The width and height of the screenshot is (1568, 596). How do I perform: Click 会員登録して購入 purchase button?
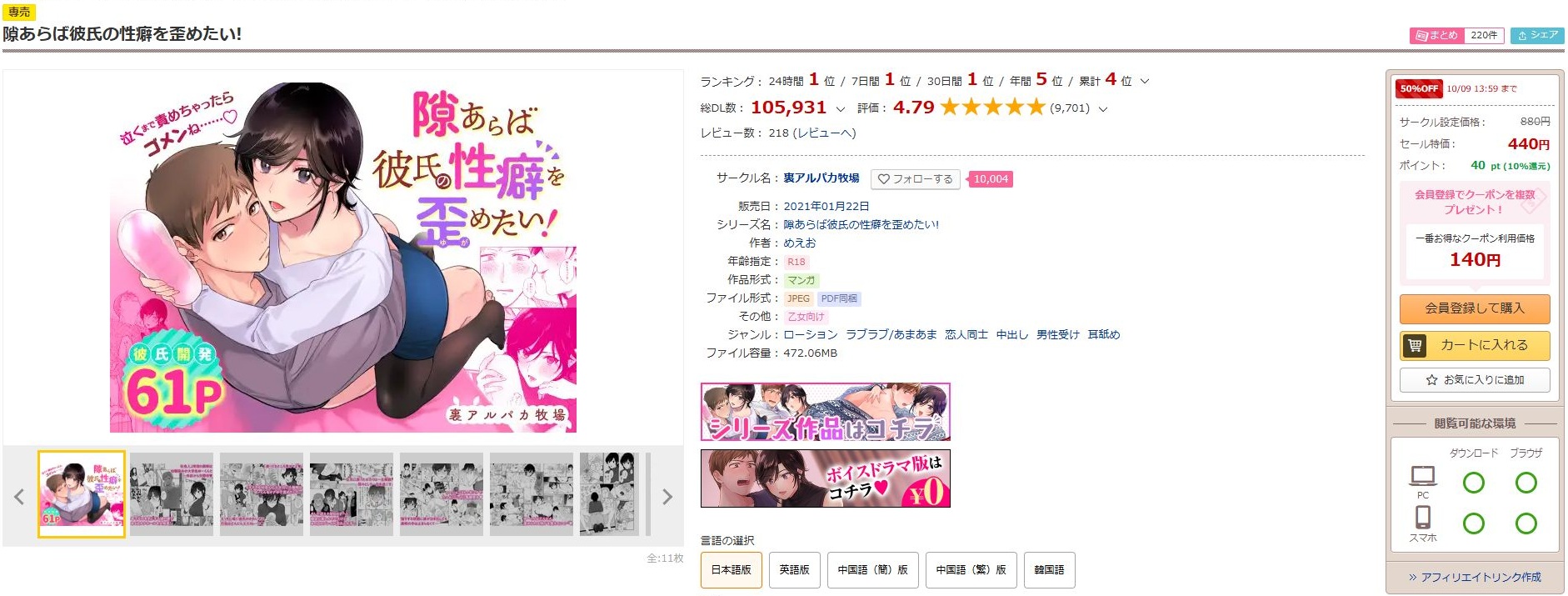point(1475,308)
